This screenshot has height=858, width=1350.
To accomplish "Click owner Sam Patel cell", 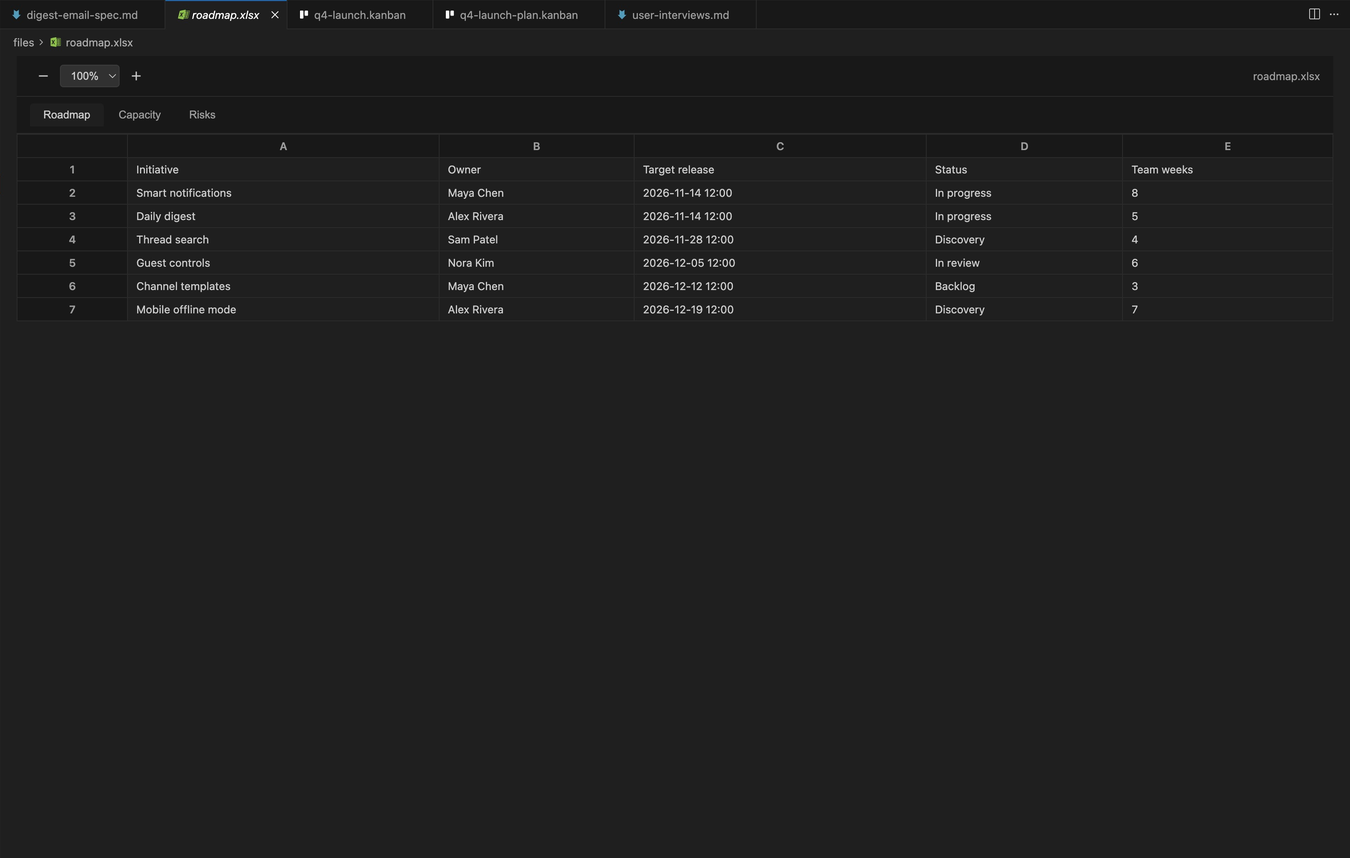I will click(x=536, y=240).
